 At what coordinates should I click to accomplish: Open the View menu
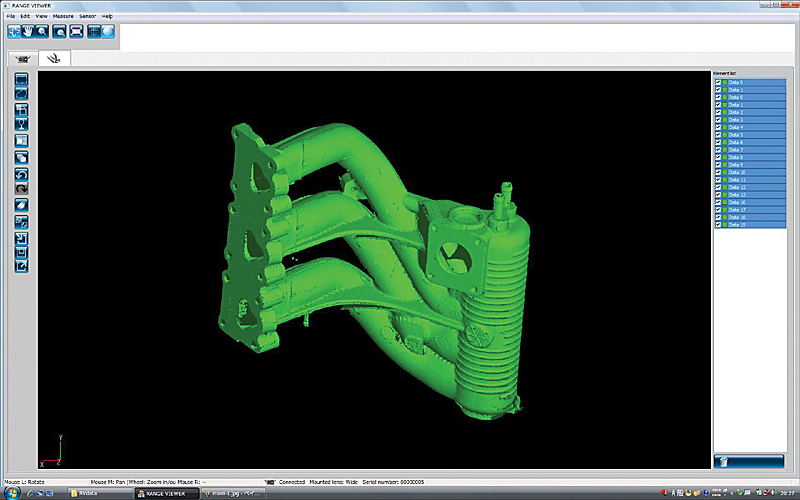41,17
